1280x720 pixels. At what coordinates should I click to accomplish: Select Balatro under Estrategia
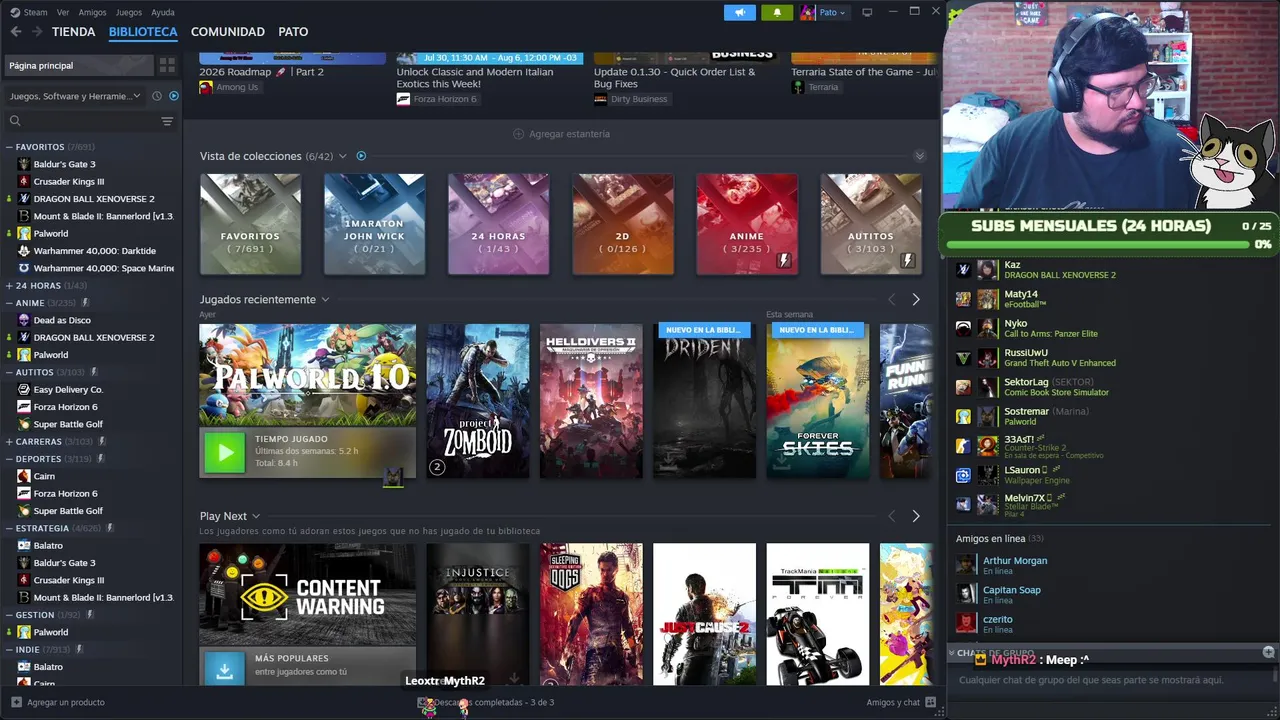click(x=48, y=545)
